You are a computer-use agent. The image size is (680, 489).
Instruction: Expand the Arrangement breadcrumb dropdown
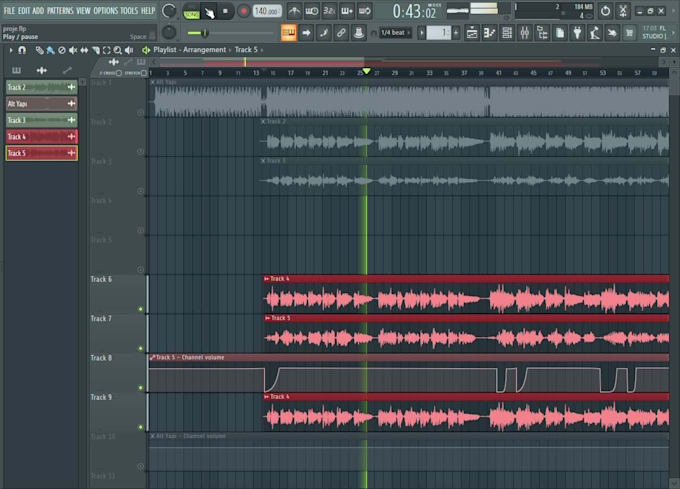[230, 50]
